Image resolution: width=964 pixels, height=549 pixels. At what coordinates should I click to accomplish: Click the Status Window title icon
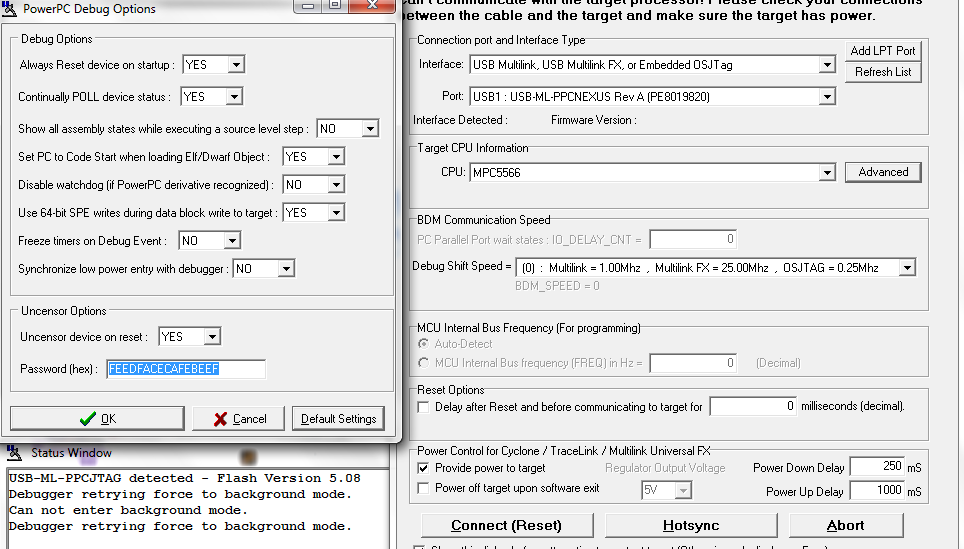[x=14, y=453]
